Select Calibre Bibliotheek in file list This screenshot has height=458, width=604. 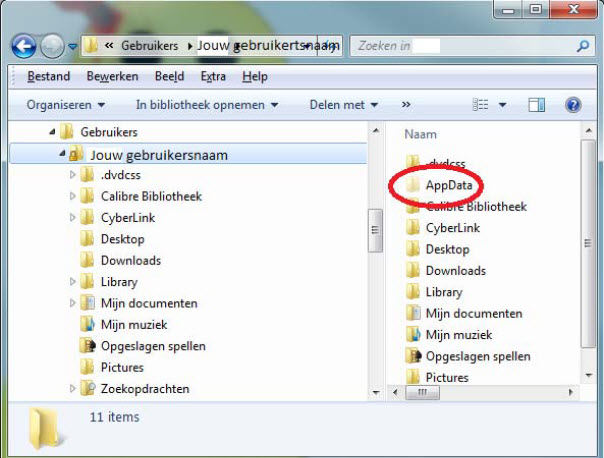tap(476, 206)
